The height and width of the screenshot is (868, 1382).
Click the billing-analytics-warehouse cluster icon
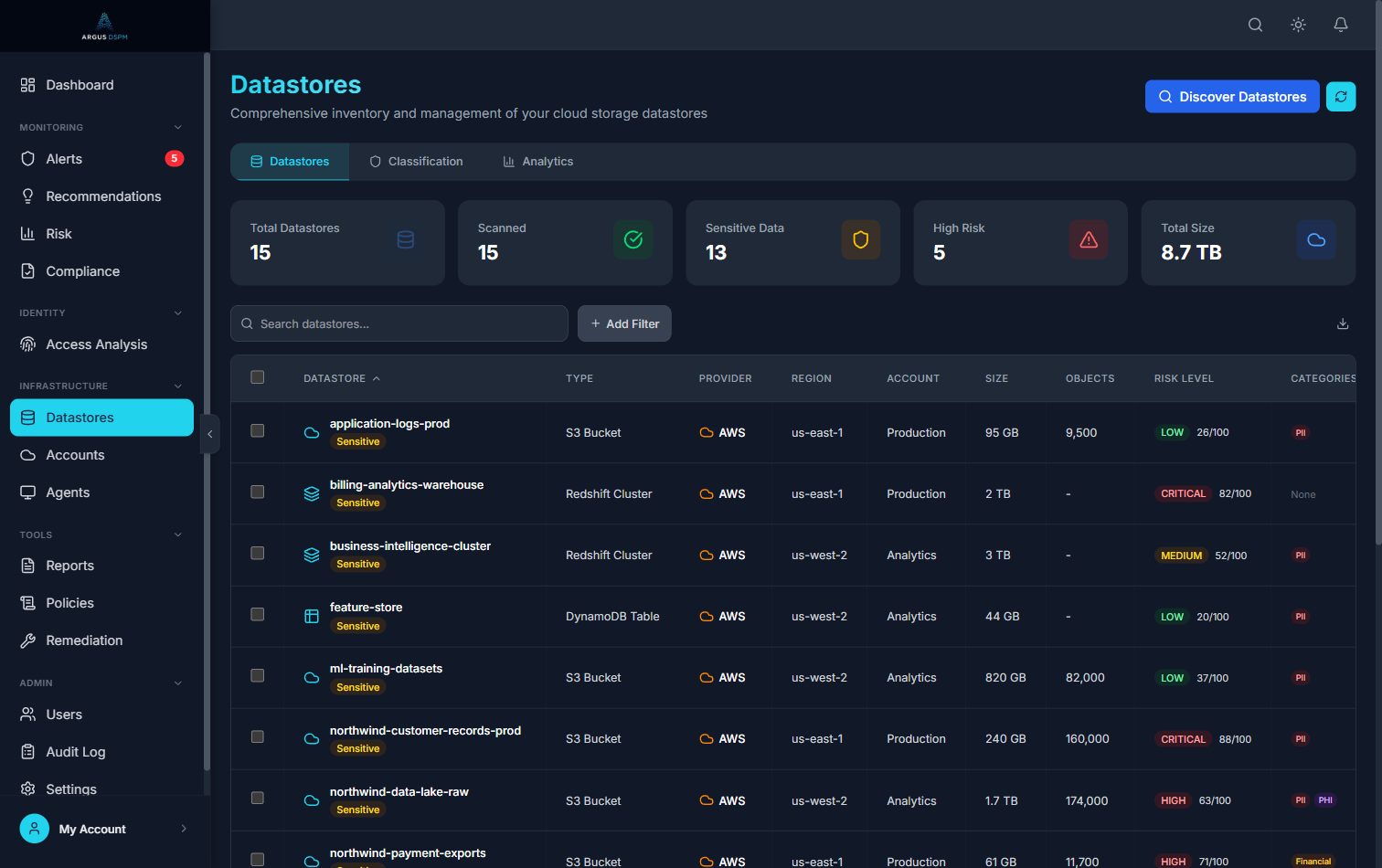point(312,493)
